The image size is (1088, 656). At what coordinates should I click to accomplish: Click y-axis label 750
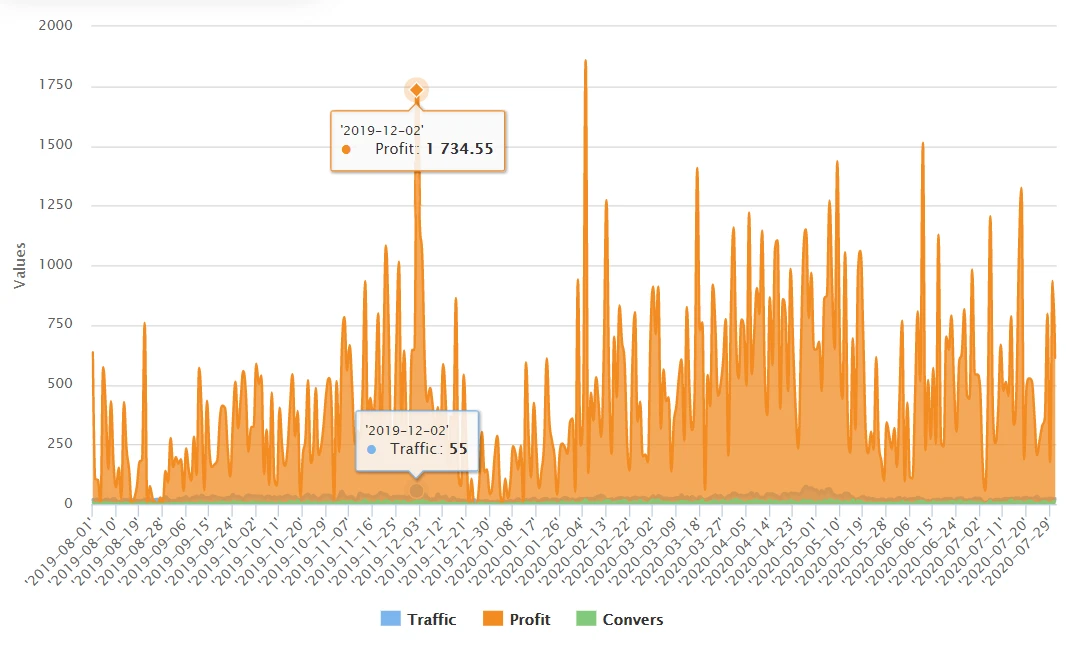coord(59,323)
